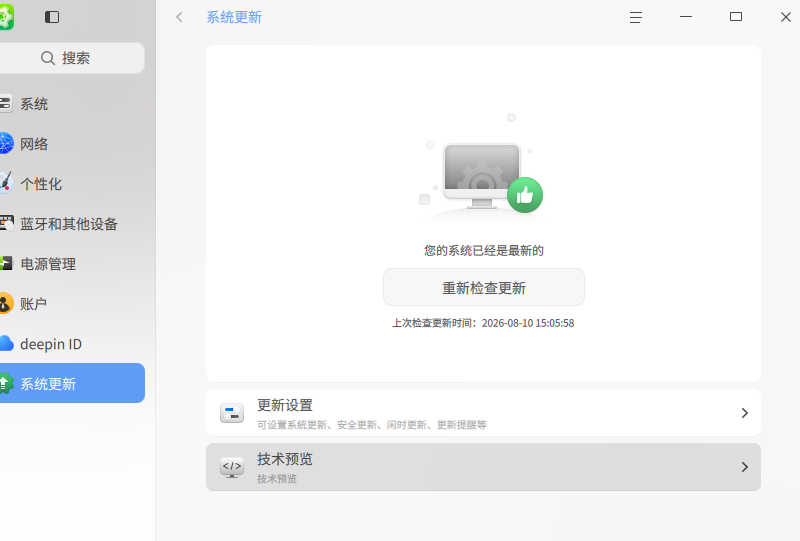Image resolution: width=800 pixels, height=541 pixels.
Task: Click the up-to-date monitor illustration
Action: point(482,175)
